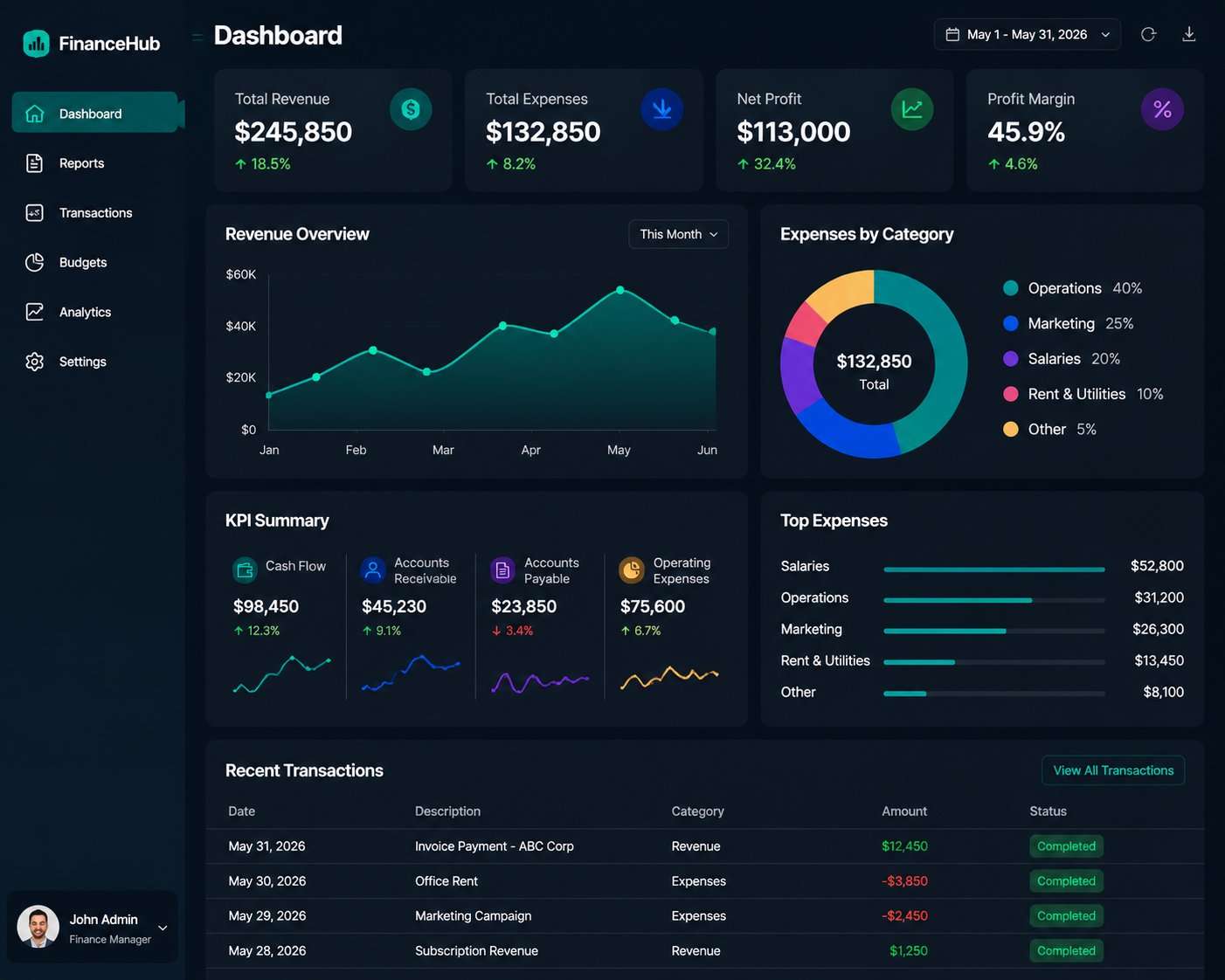Click the Dashboard home icon in sidebar
Screen dimensions: 1225x980
35,114
